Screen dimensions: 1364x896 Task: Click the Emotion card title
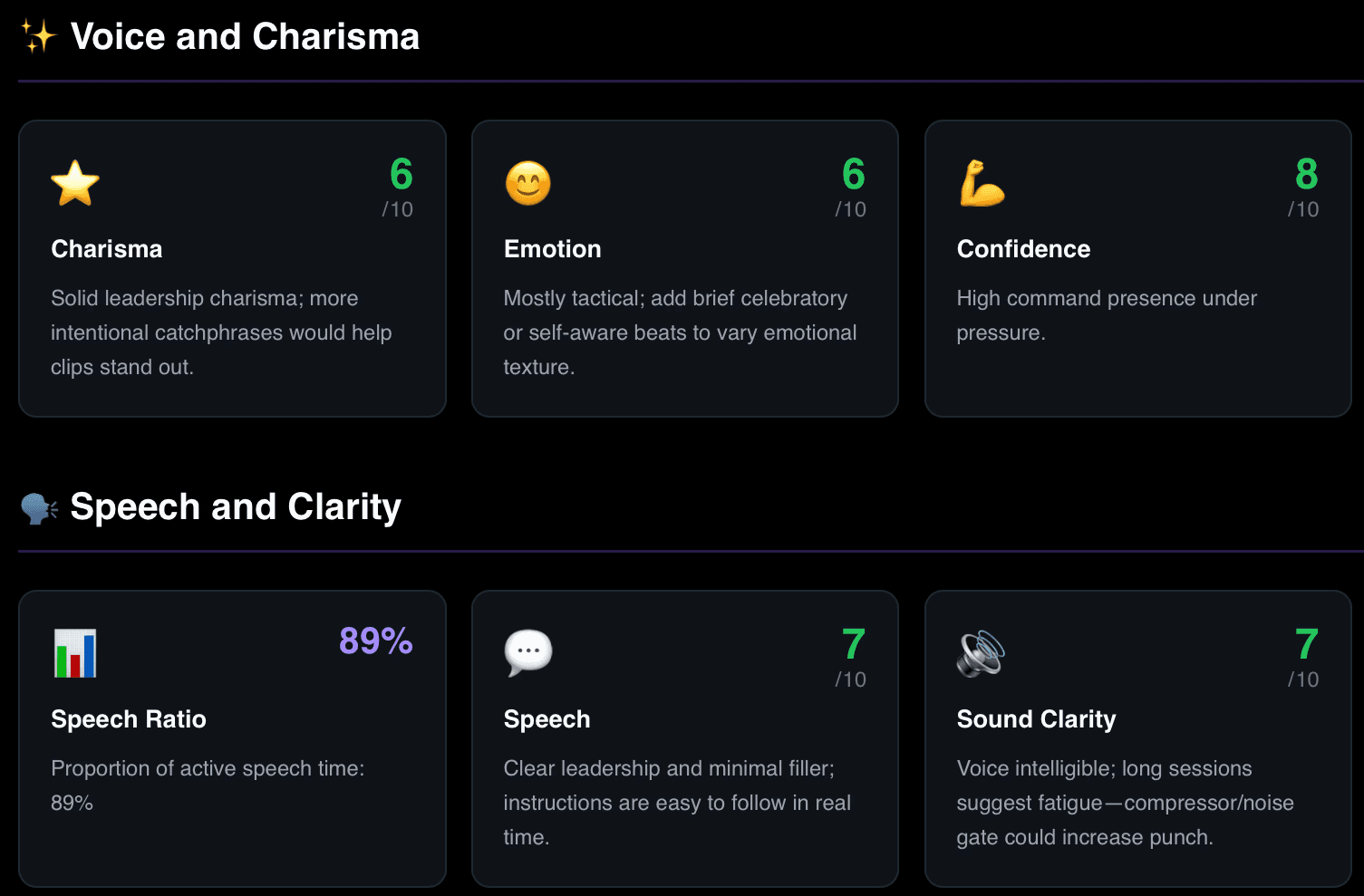[553, 249]
